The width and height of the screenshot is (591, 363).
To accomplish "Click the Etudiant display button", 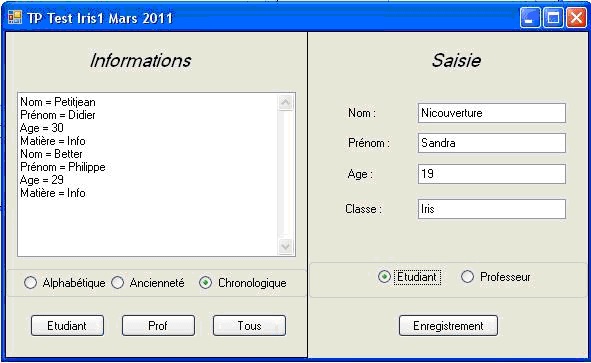I will point(67,326).
